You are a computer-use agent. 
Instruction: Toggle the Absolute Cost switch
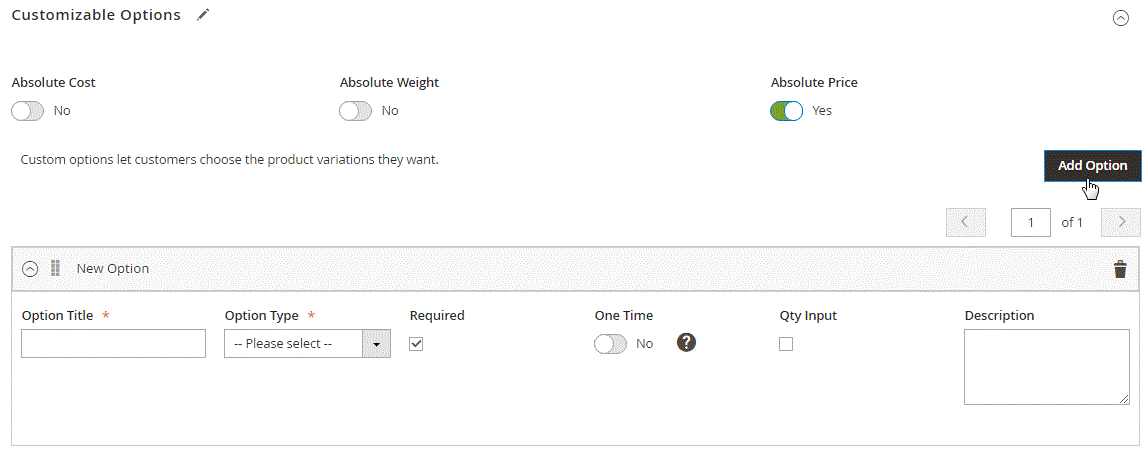(x=28, y=111)
